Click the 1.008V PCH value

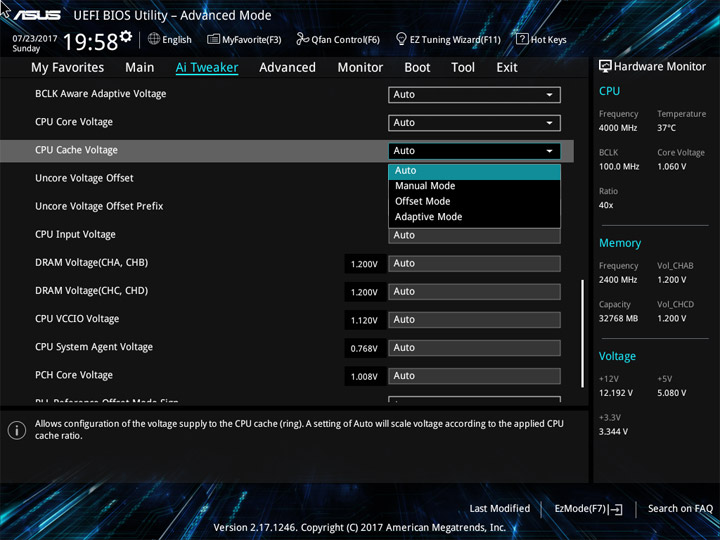point(365,377)
